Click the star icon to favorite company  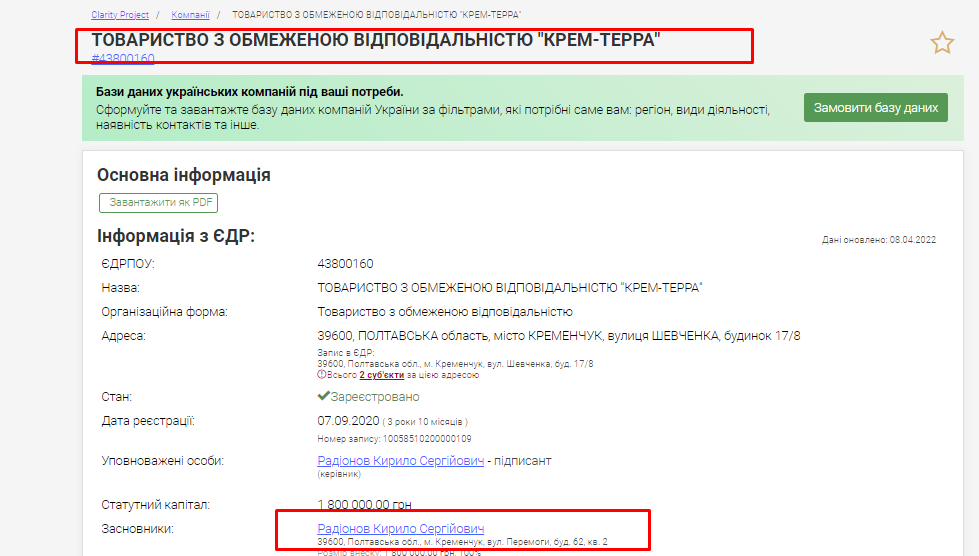tap(942, 43)
